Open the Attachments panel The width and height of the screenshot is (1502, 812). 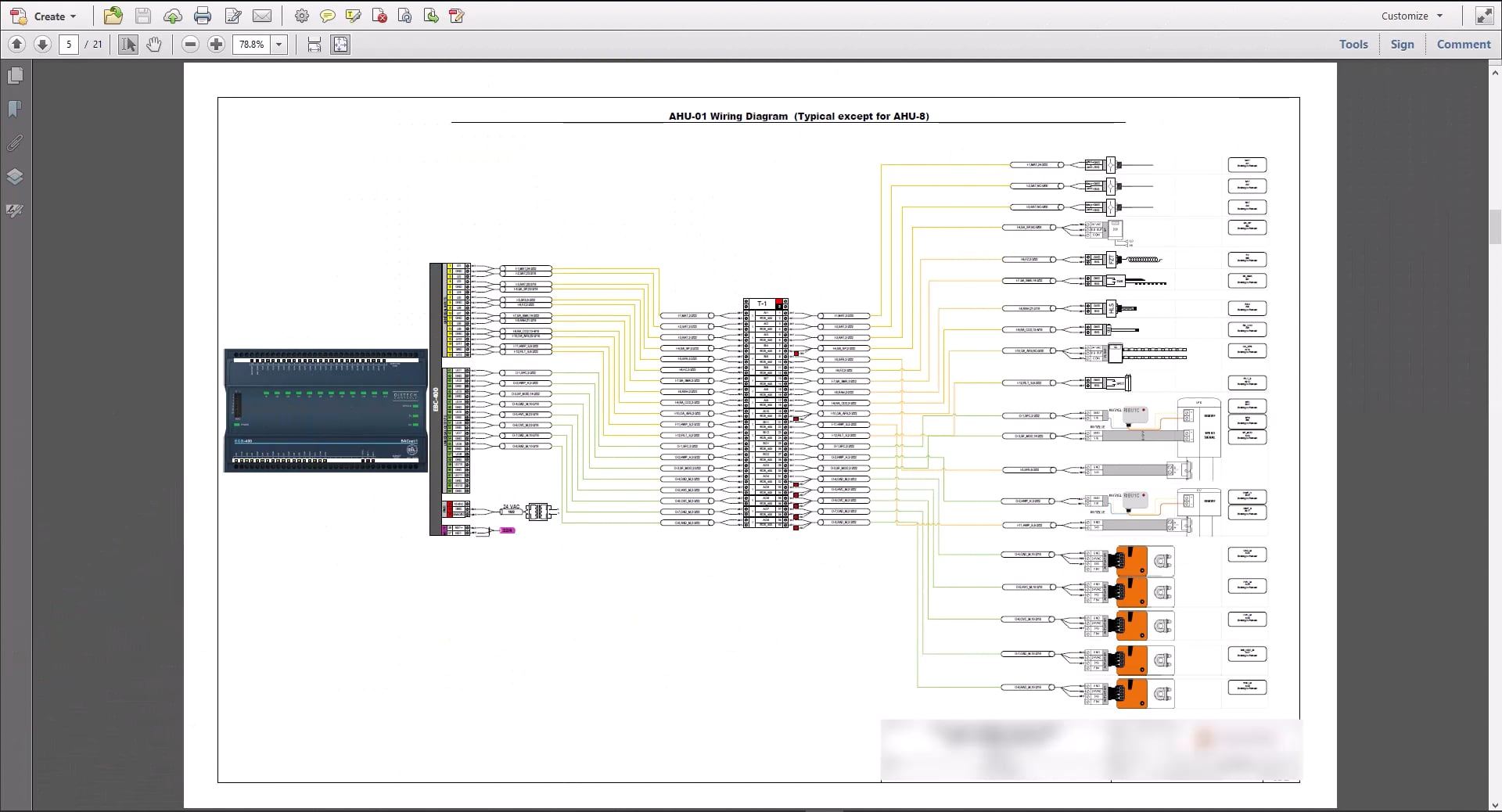(x=16, y=143)
